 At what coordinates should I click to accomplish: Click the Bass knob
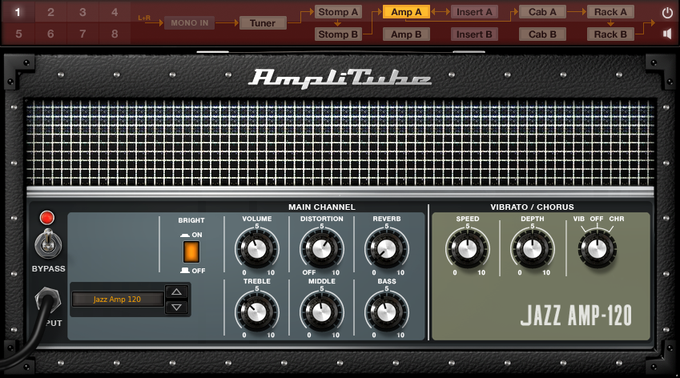click(386, 312)
